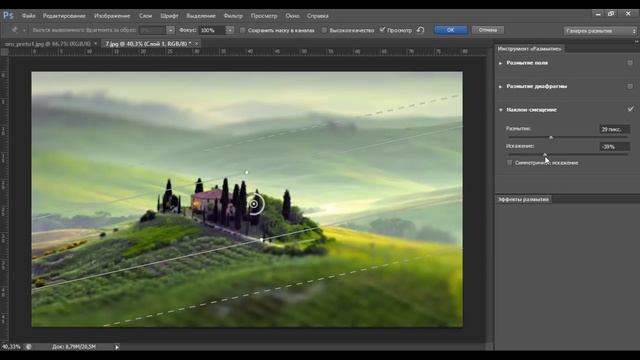Minimize the Photoshop window
640x360 pixels.
tap(598, 14)
